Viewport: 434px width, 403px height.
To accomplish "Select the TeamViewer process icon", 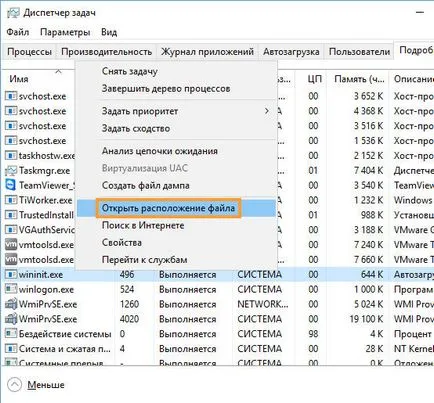I will (x=11, y=185).
